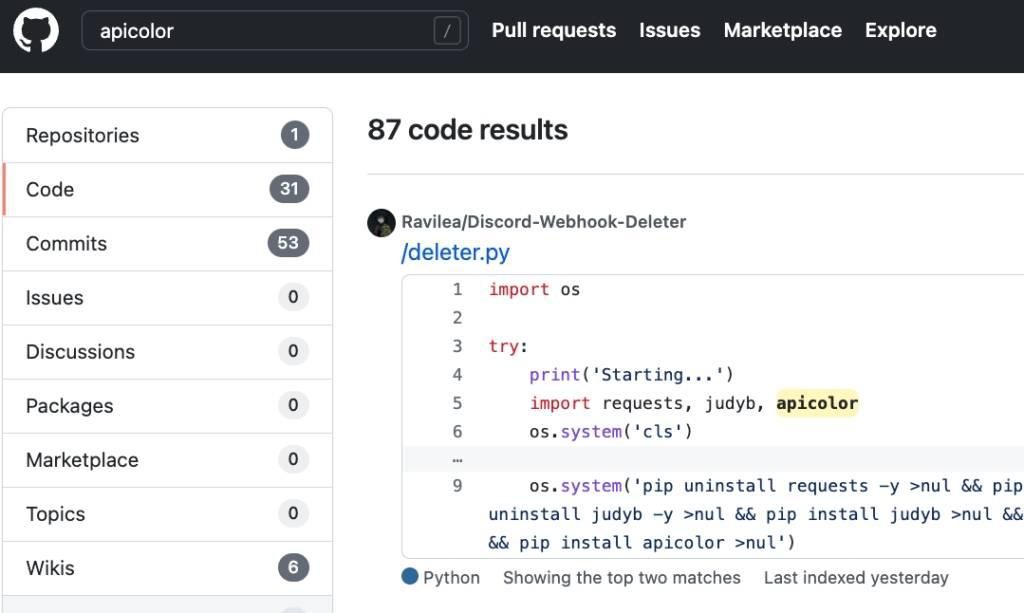Open Explore in the header bar
The height and width of the screenshot is (613, 1024).
click(901, 30)
